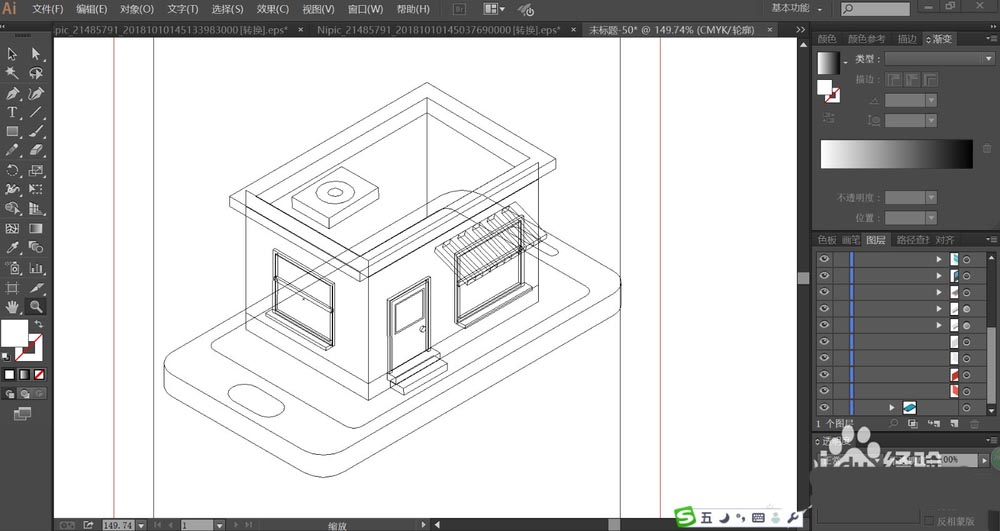
Task: Select the Eyedropper tool
Action: (12, 247)
